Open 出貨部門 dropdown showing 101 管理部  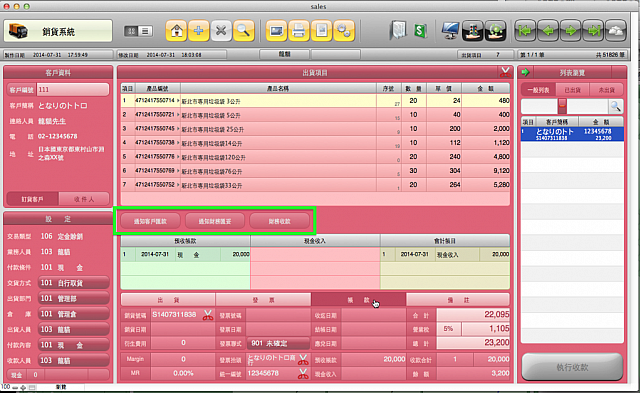[73, 298]
